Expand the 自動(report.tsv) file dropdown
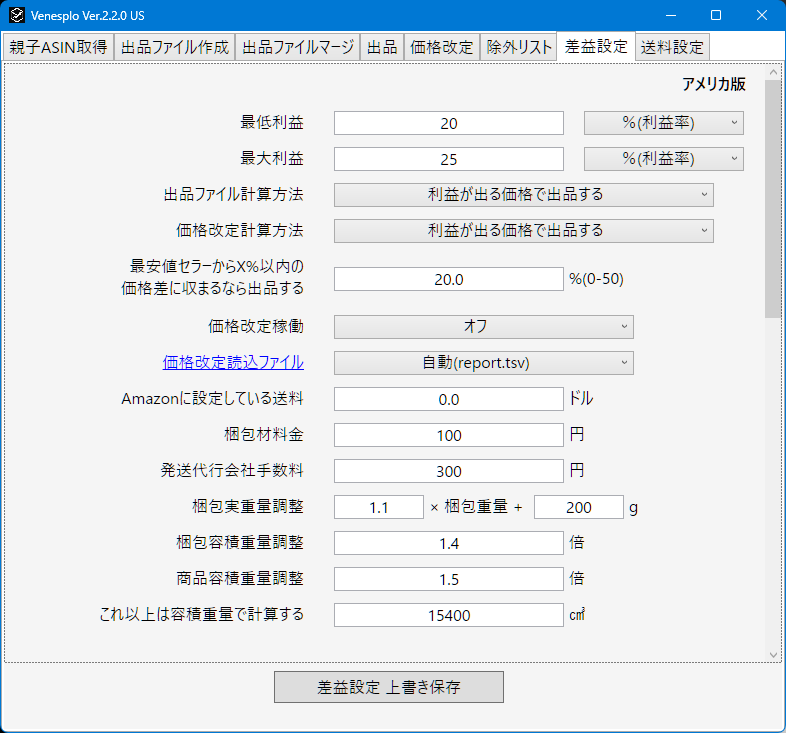Image resolution: width=786 pixels, height=733 pixels. point(483,363)
